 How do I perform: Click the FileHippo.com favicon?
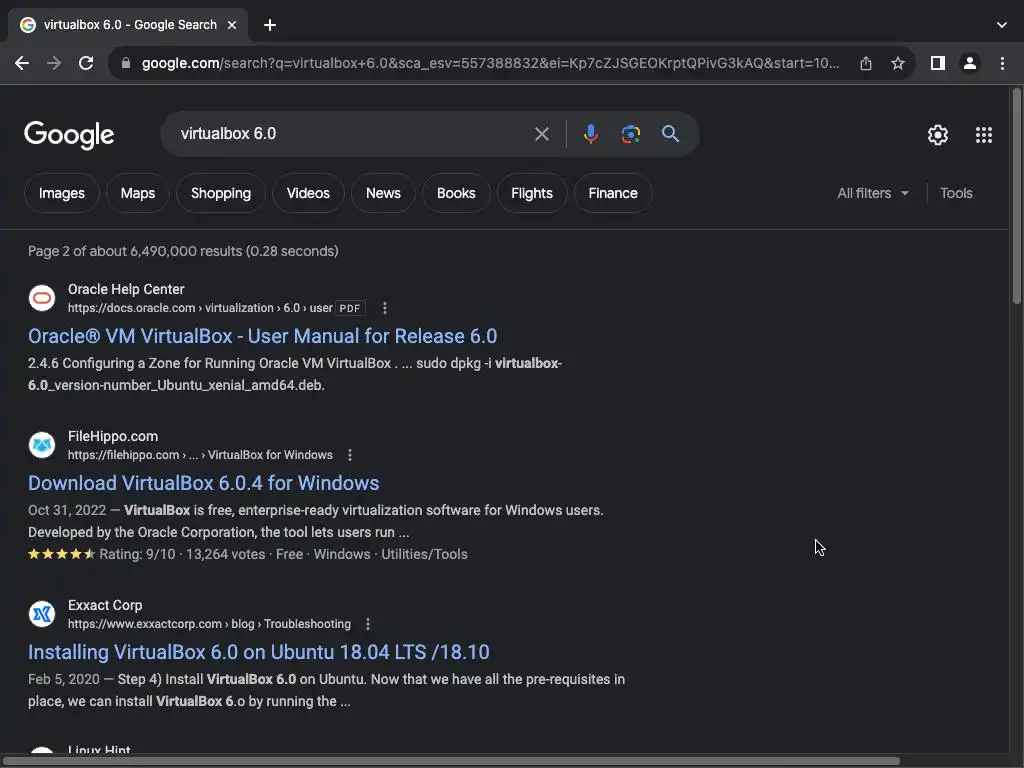click(42, 445)
